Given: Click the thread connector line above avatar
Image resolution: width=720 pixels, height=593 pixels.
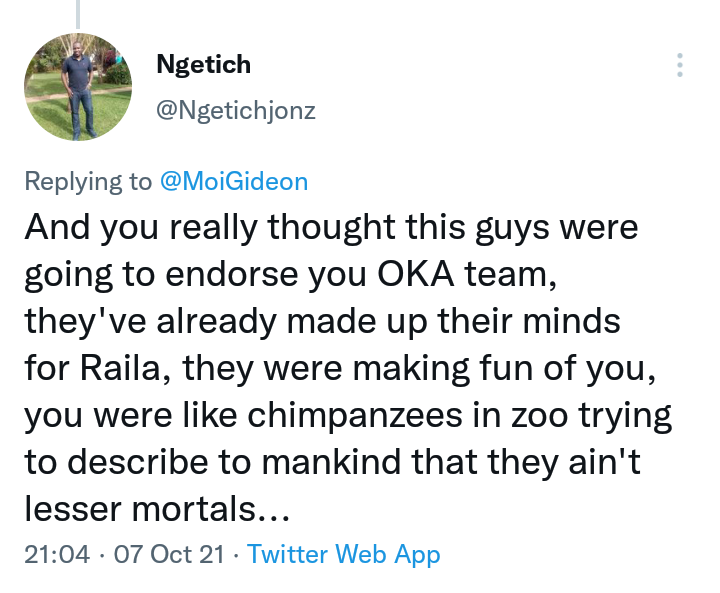Looking at the screenshot, I should coord(78,12).
